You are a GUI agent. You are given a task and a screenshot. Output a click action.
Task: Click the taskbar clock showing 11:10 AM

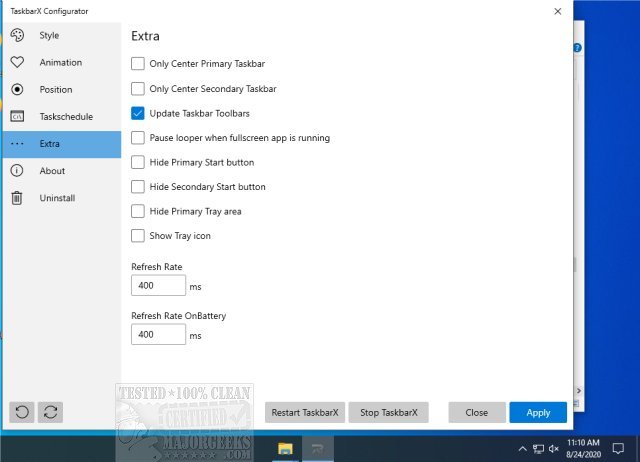[x=583, y=449]
